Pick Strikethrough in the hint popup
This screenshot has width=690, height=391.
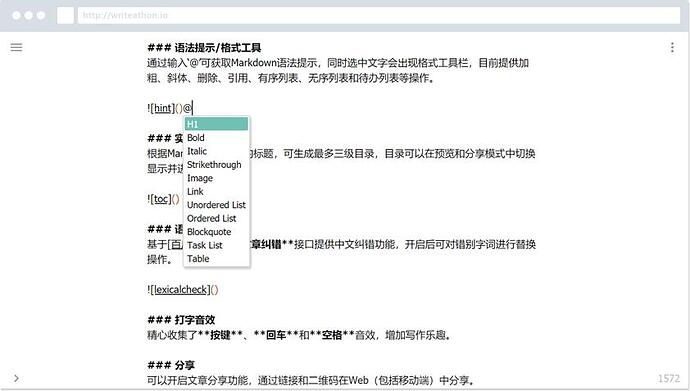[217, 164]
